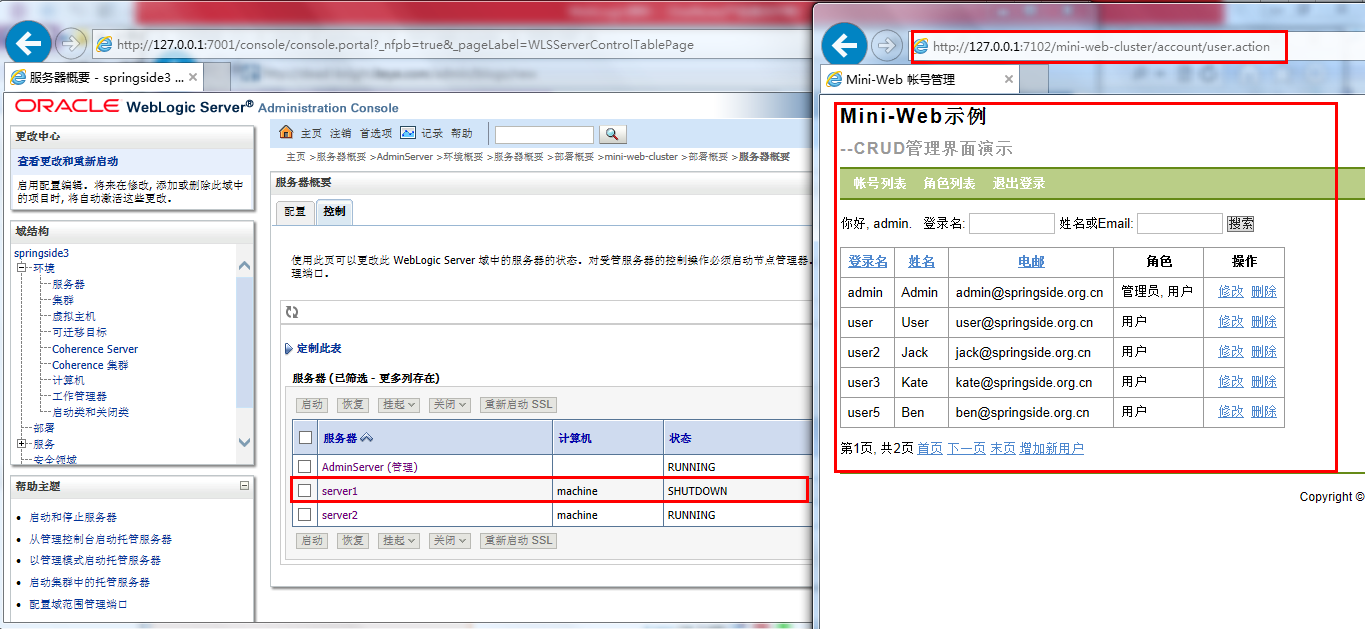Close the 服务器概要 - springside3 browser tab
1365x629 pixels.
point(194,77)
